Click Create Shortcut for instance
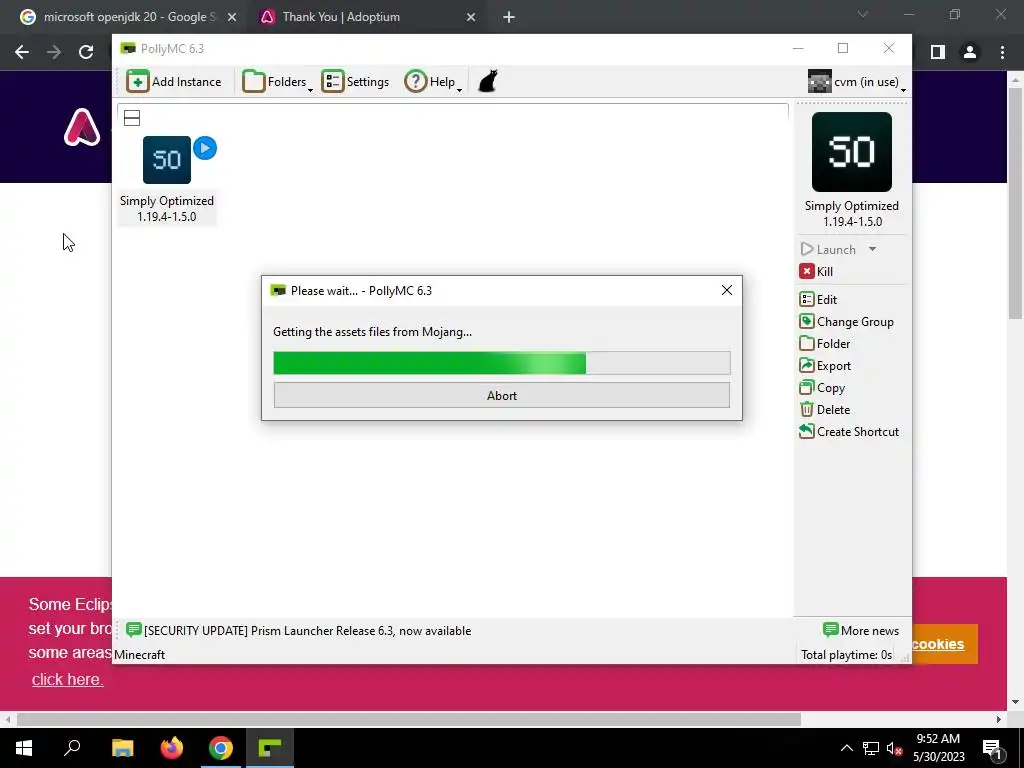The width and height of the screenshot is (1024, 768). [849, 432]
